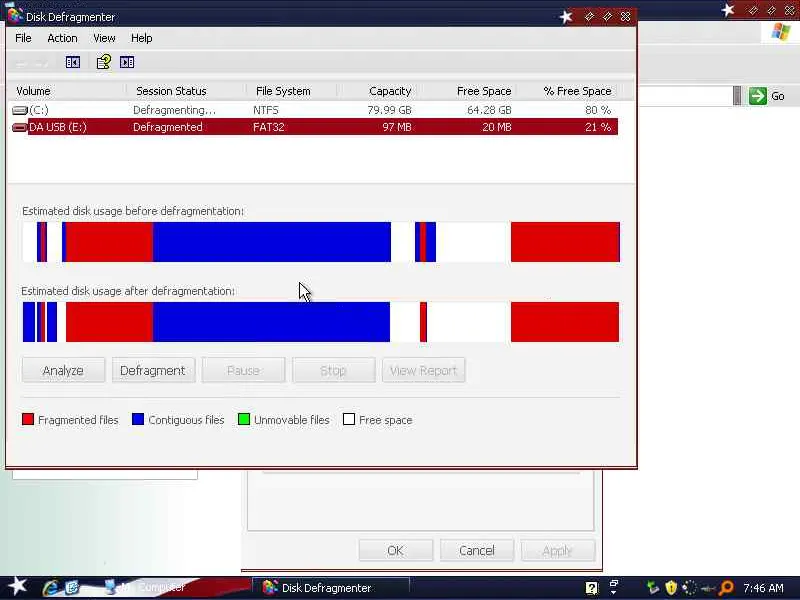The height and width of the screenshot is (600, 800).
Task: Click Cancel in the background dialog
Action: coord(477,551)
